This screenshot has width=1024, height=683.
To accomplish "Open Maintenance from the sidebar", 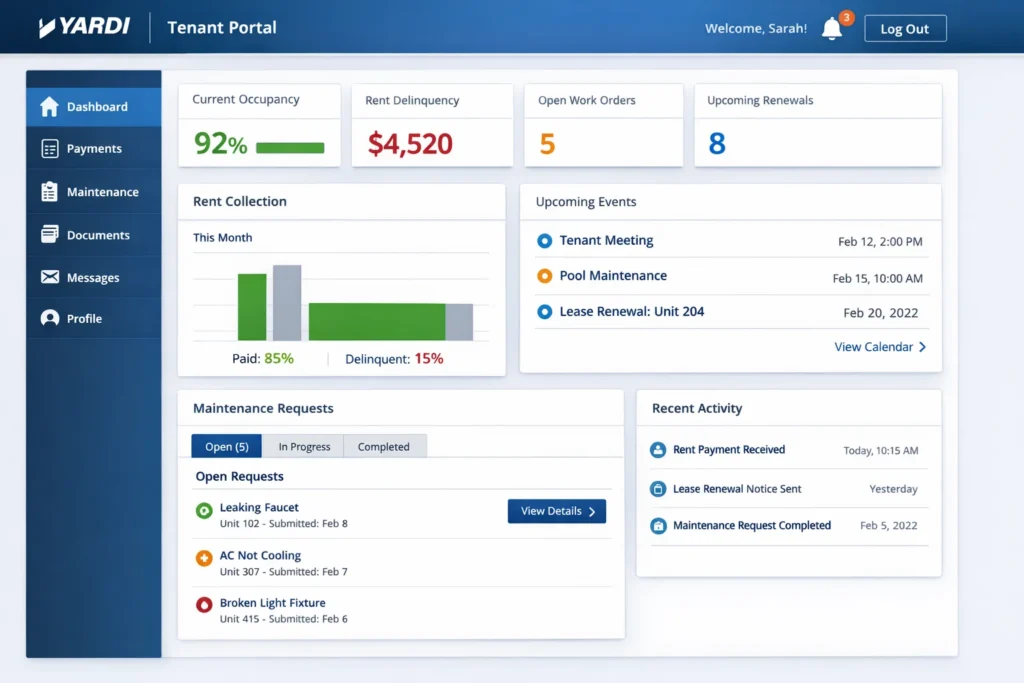I will point(48,191).
